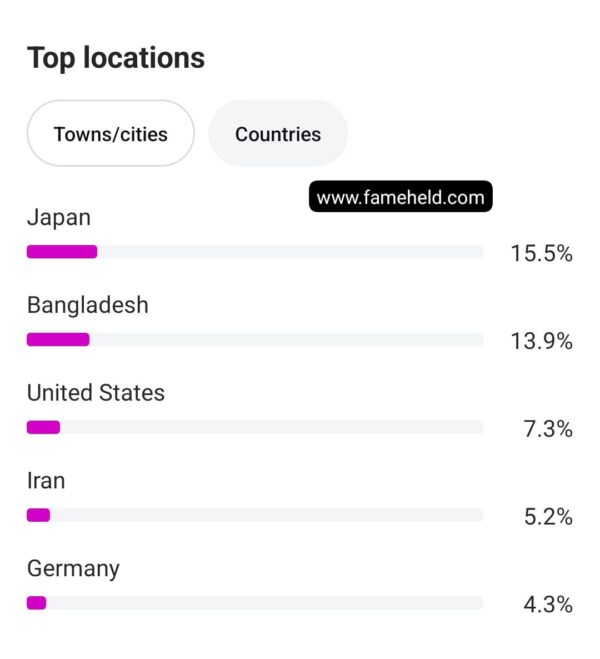The image size is (600, 659).
Task: Click the 4.3% value for Germany
Action: coord(548,605)
